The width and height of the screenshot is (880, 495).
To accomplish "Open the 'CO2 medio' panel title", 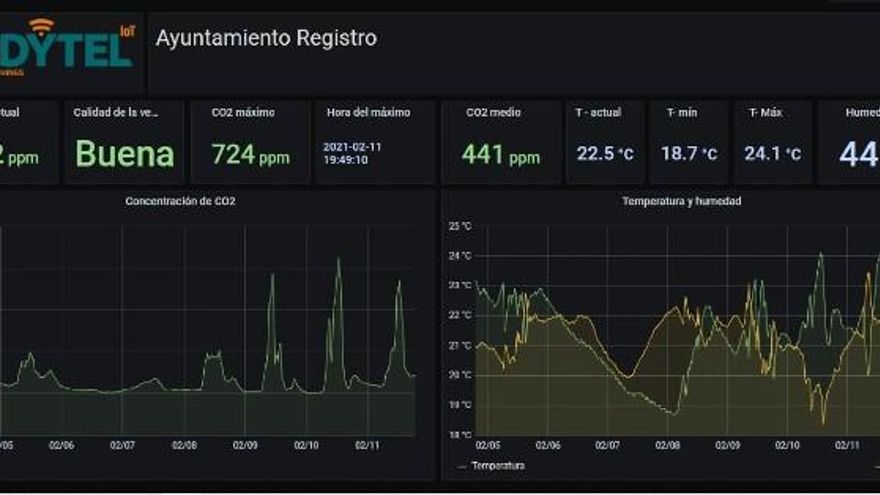I will (x=493, y=112).
